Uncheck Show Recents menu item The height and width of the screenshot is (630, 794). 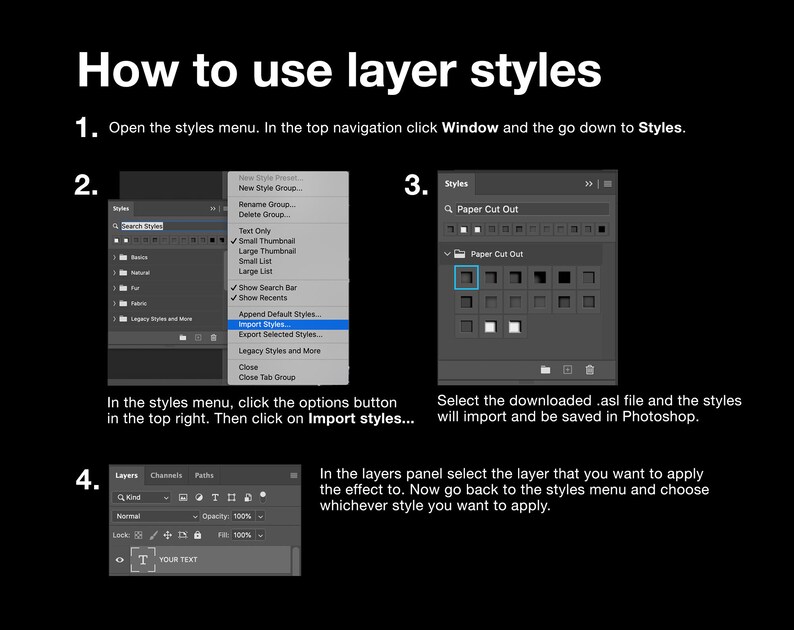(263, 298)
